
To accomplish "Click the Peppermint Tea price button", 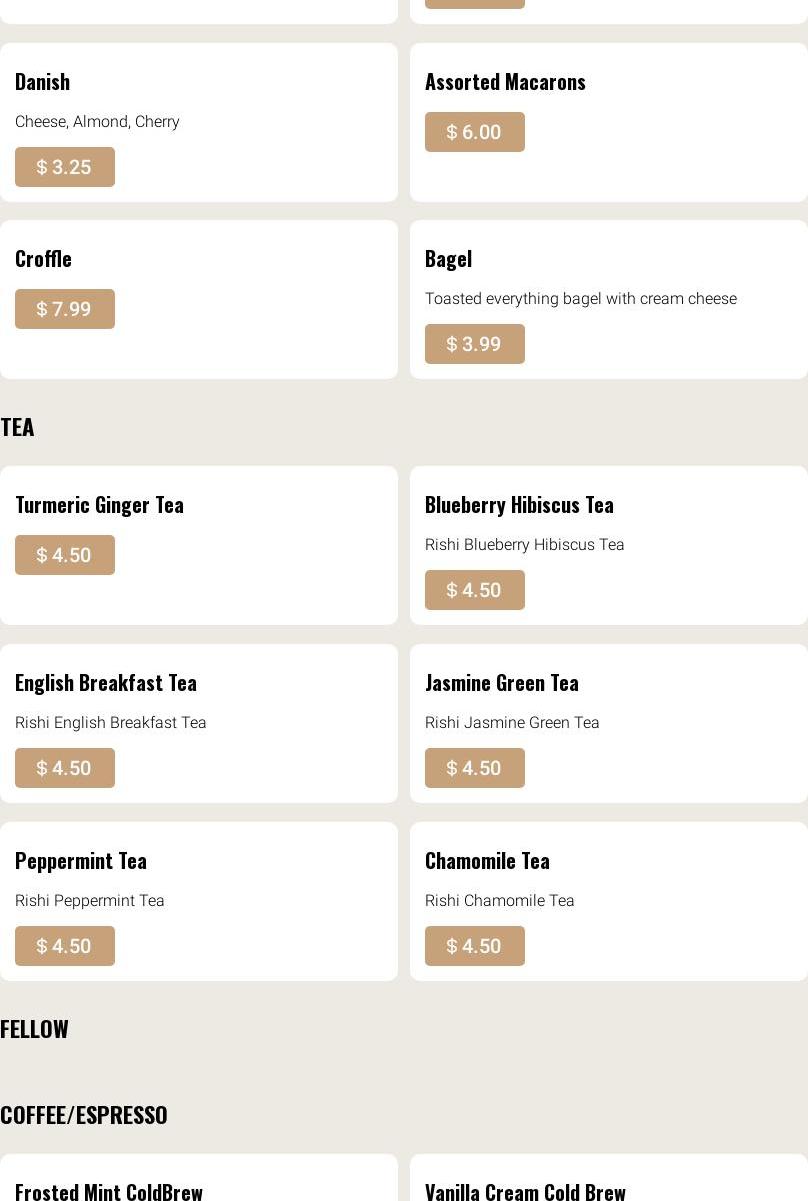I will point(65,946).
